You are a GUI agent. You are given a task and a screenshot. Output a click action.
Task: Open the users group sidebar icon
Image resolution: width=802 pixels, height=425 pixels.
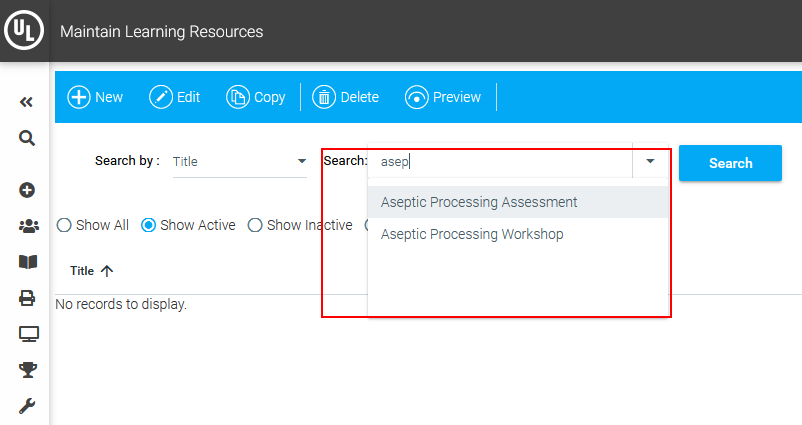click(x=29, y=226)
